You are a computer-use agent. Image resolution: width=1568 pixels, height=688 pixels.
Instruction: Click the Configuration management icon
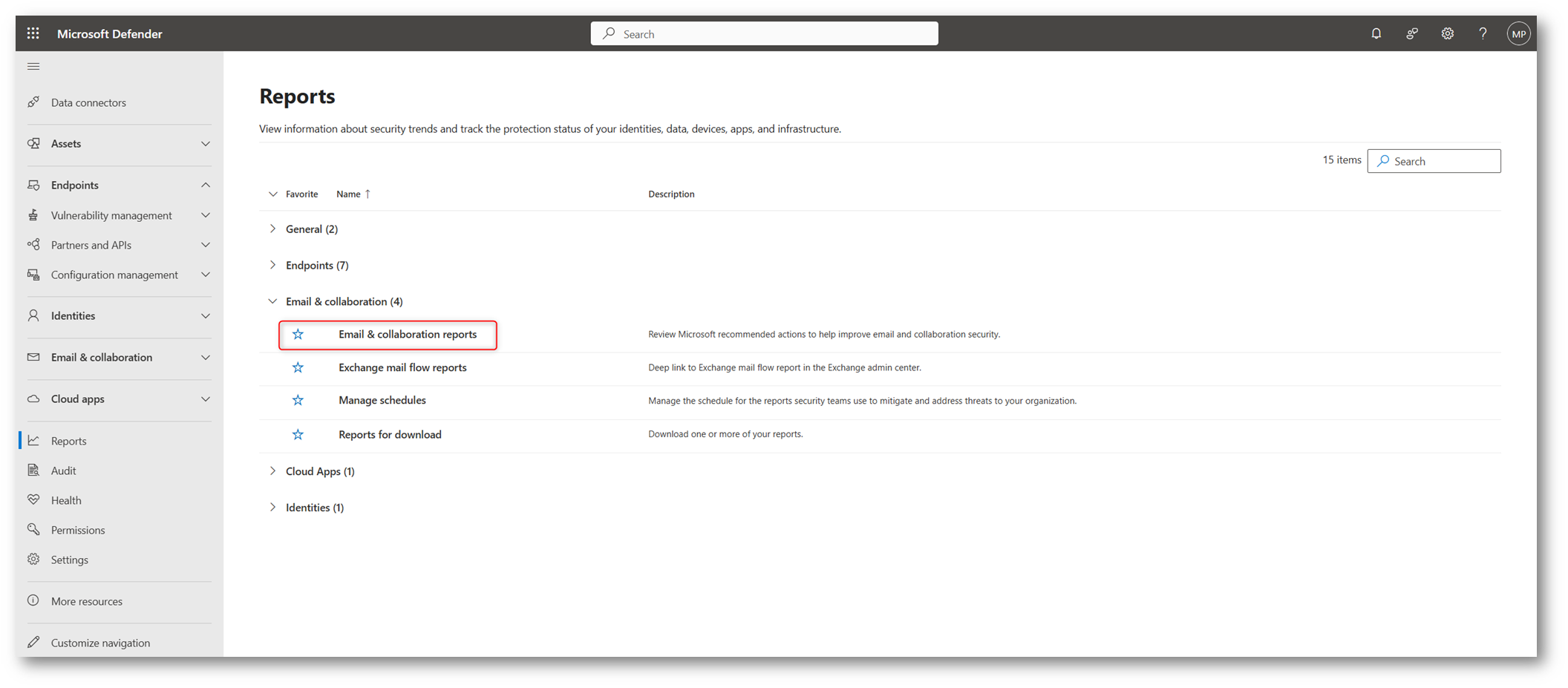point(33,275)
